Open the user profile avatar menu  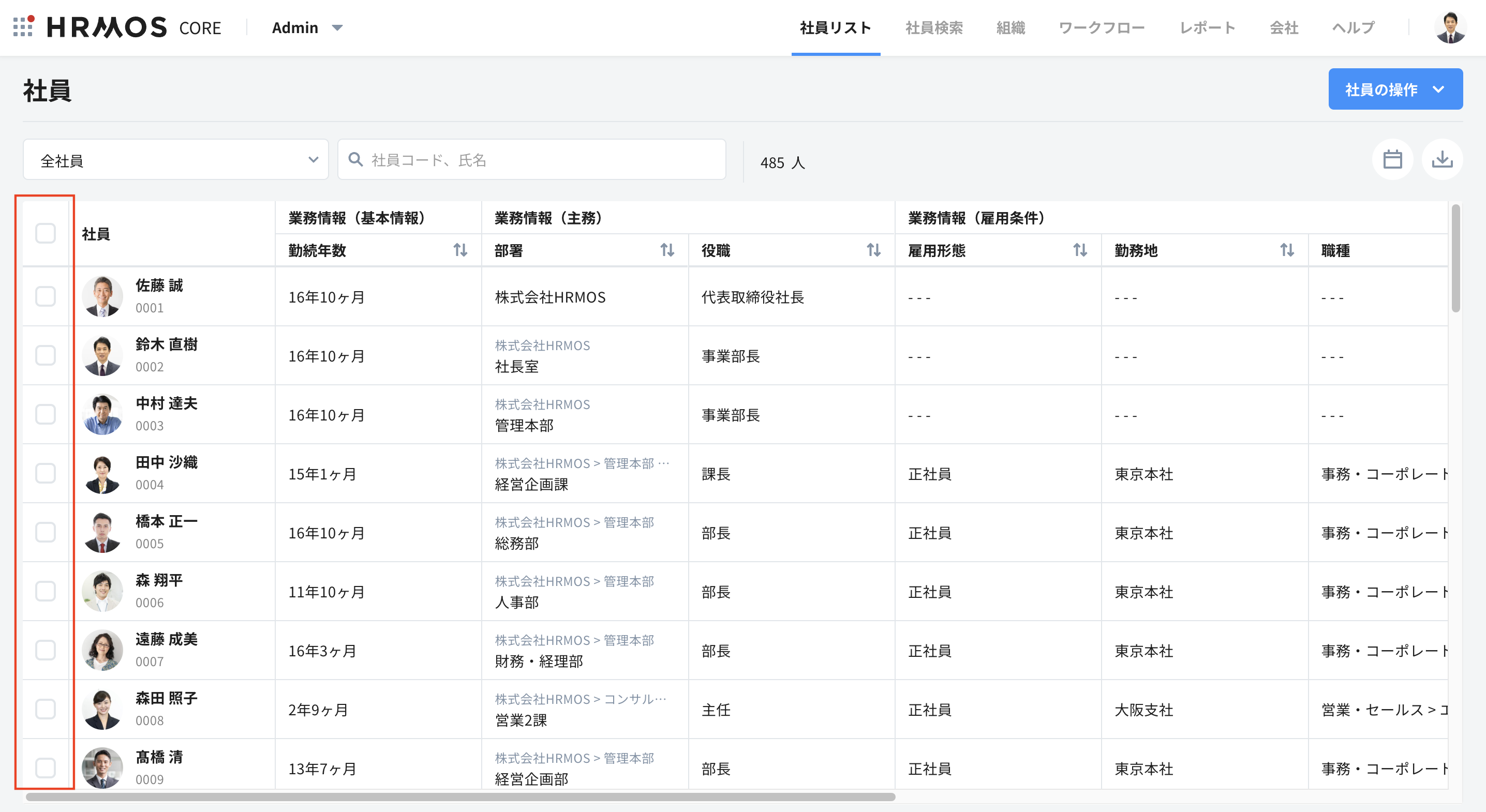(1450, 27)
